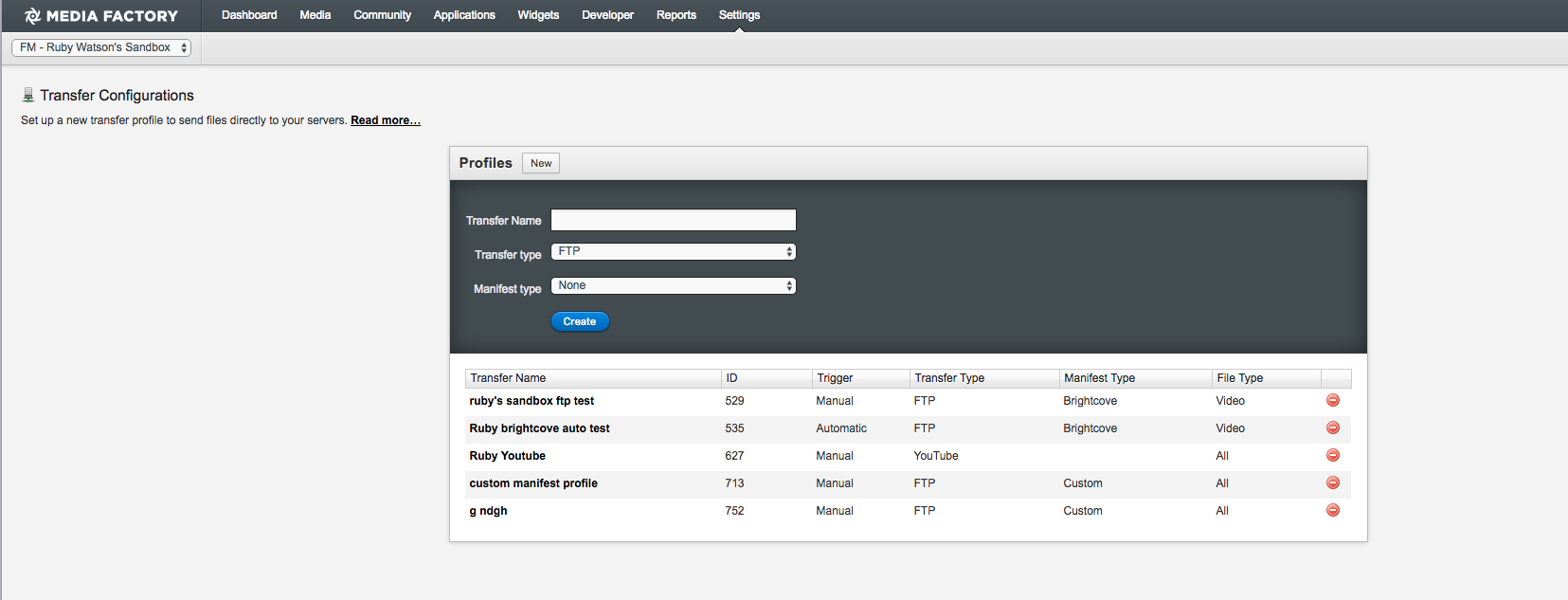Remove the custom manifest profile row
1568x600 pixels.
coord(1332,482)
